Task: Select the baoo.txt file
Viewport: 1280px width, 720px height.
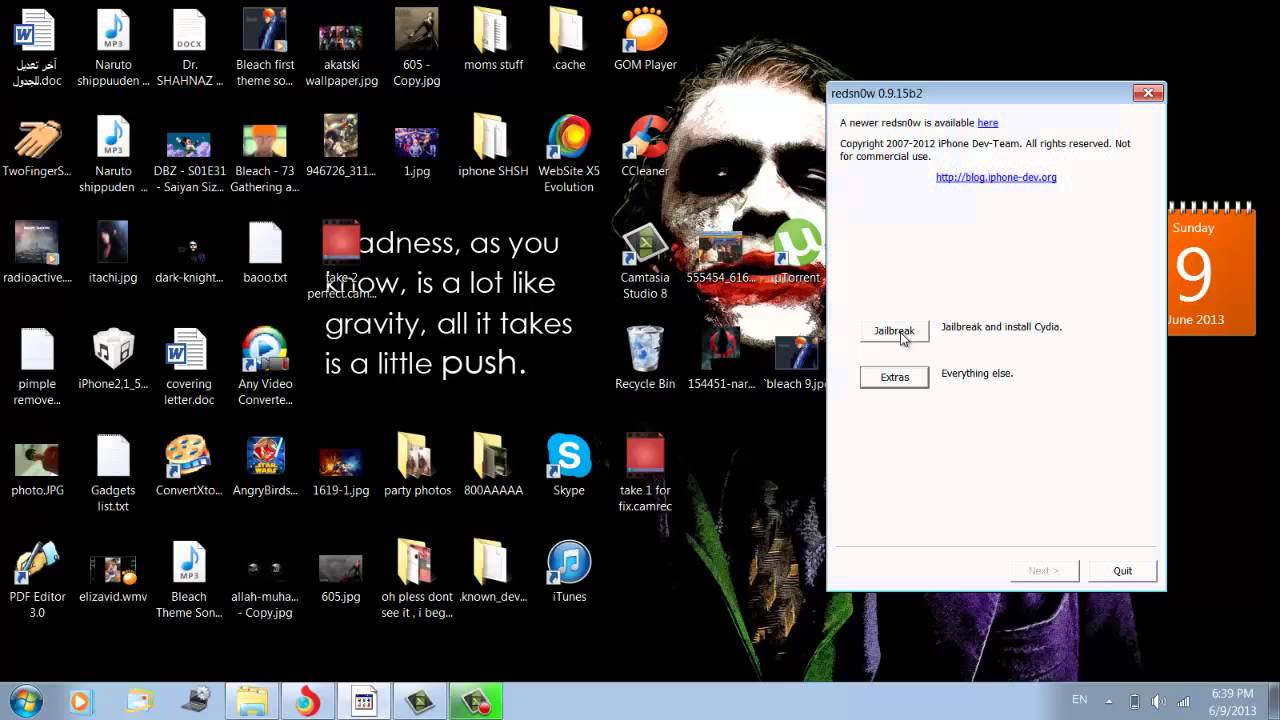Action: (x=265, y=252)
